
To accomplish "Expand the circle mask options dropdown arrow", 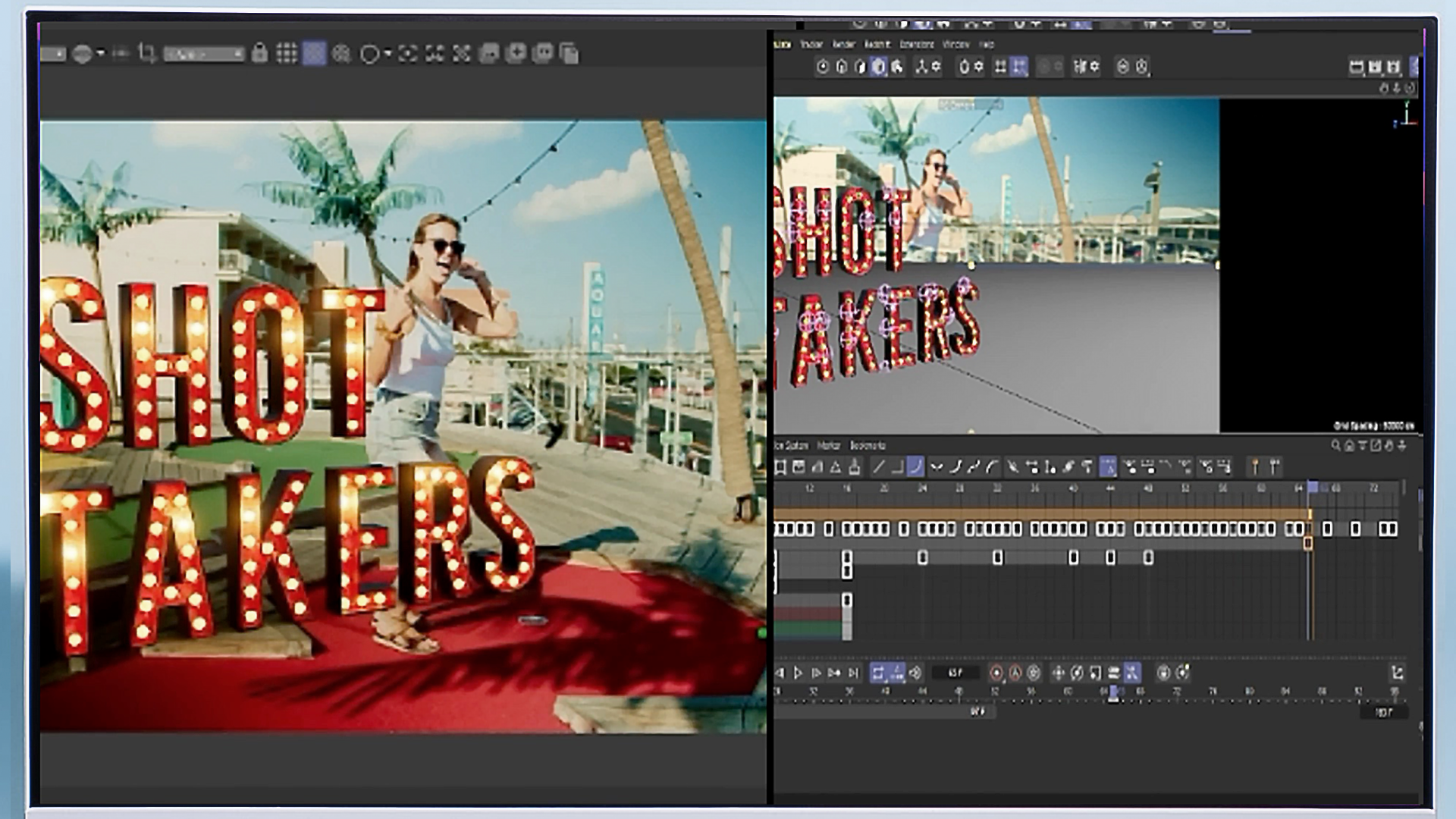I will 388,54.
